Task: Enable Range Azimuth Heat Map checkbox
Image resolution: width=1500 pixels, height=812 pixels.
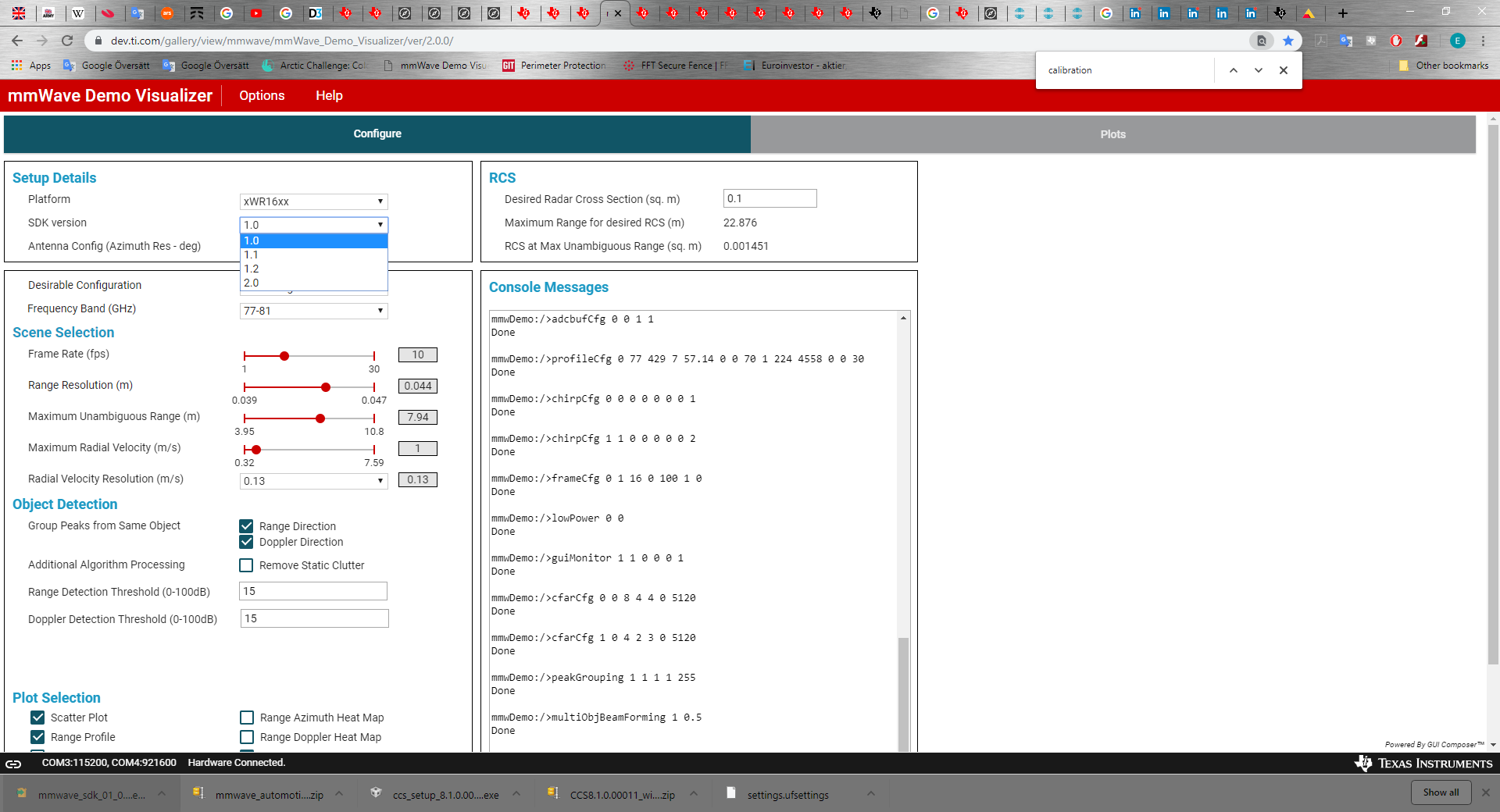Action: click(247, 718)
